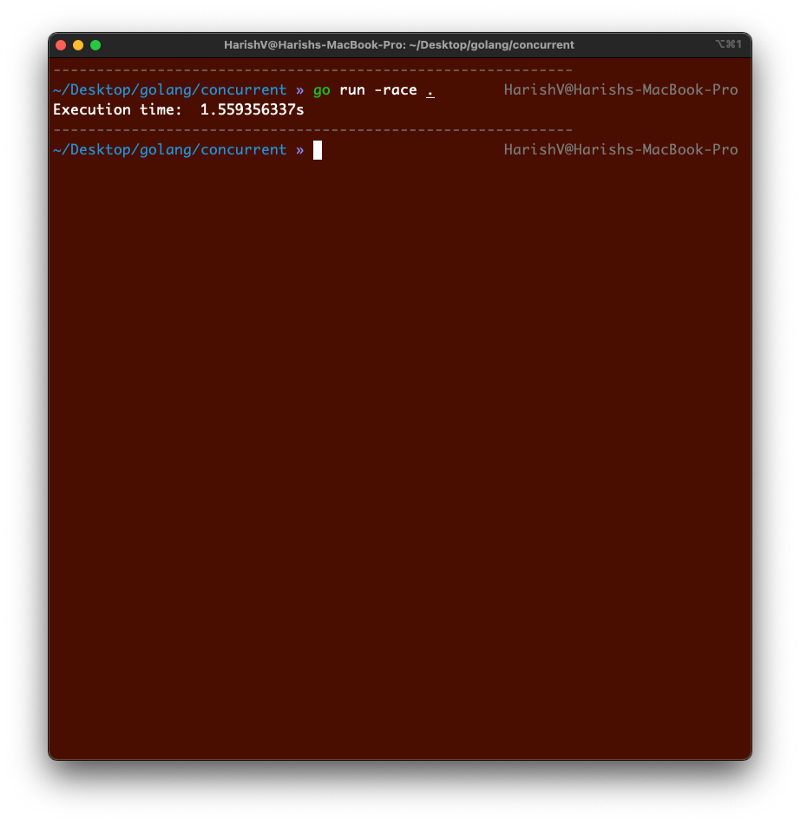800x824 pixels.
Task: Click the white block cursor at the prompt
Action: click(317, 150)
